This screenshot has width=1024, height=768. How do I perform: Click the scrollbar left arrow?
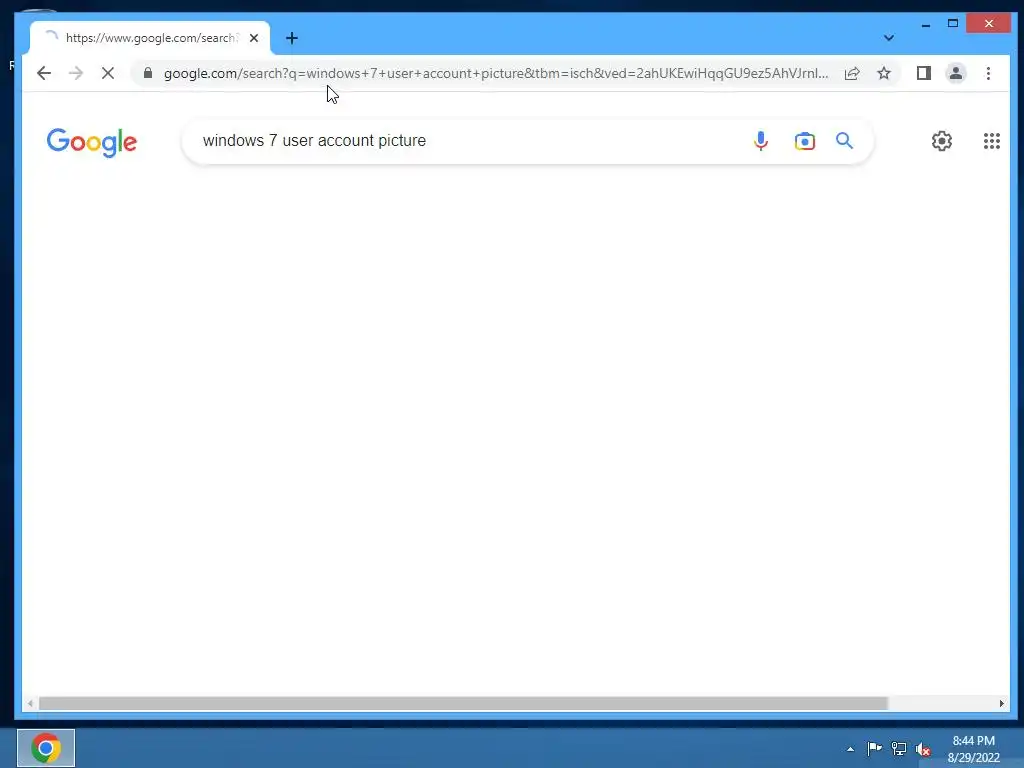click(x=30, y=703)
